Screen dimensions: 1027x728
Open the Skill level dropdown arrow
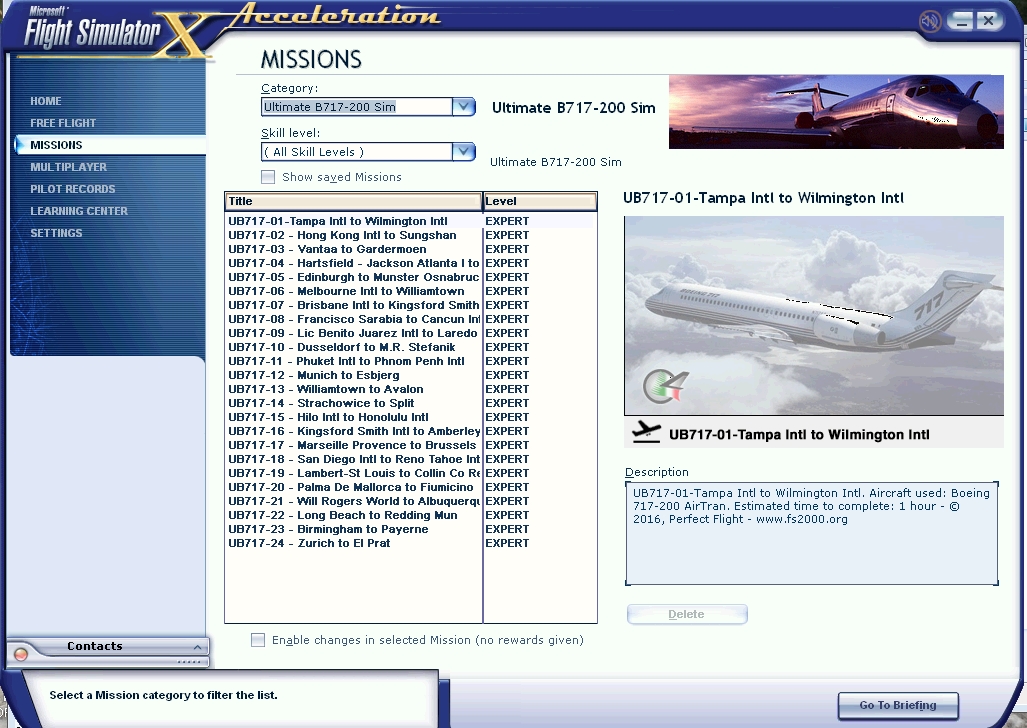pos(464,152)
